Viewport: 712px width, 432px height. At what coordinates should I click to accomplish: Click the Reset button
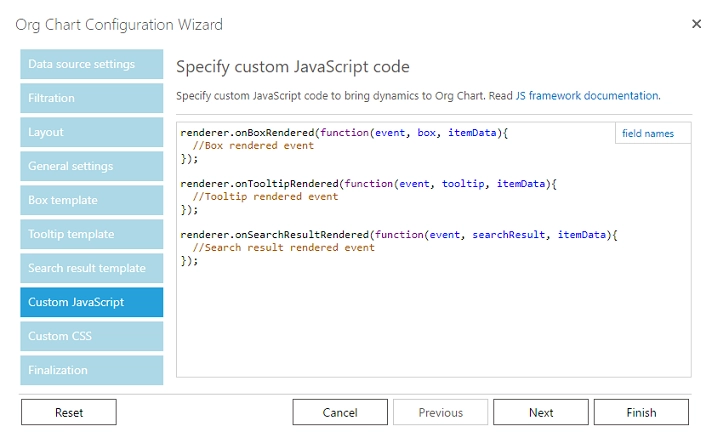pyautogui.click(x=69, y=412)
